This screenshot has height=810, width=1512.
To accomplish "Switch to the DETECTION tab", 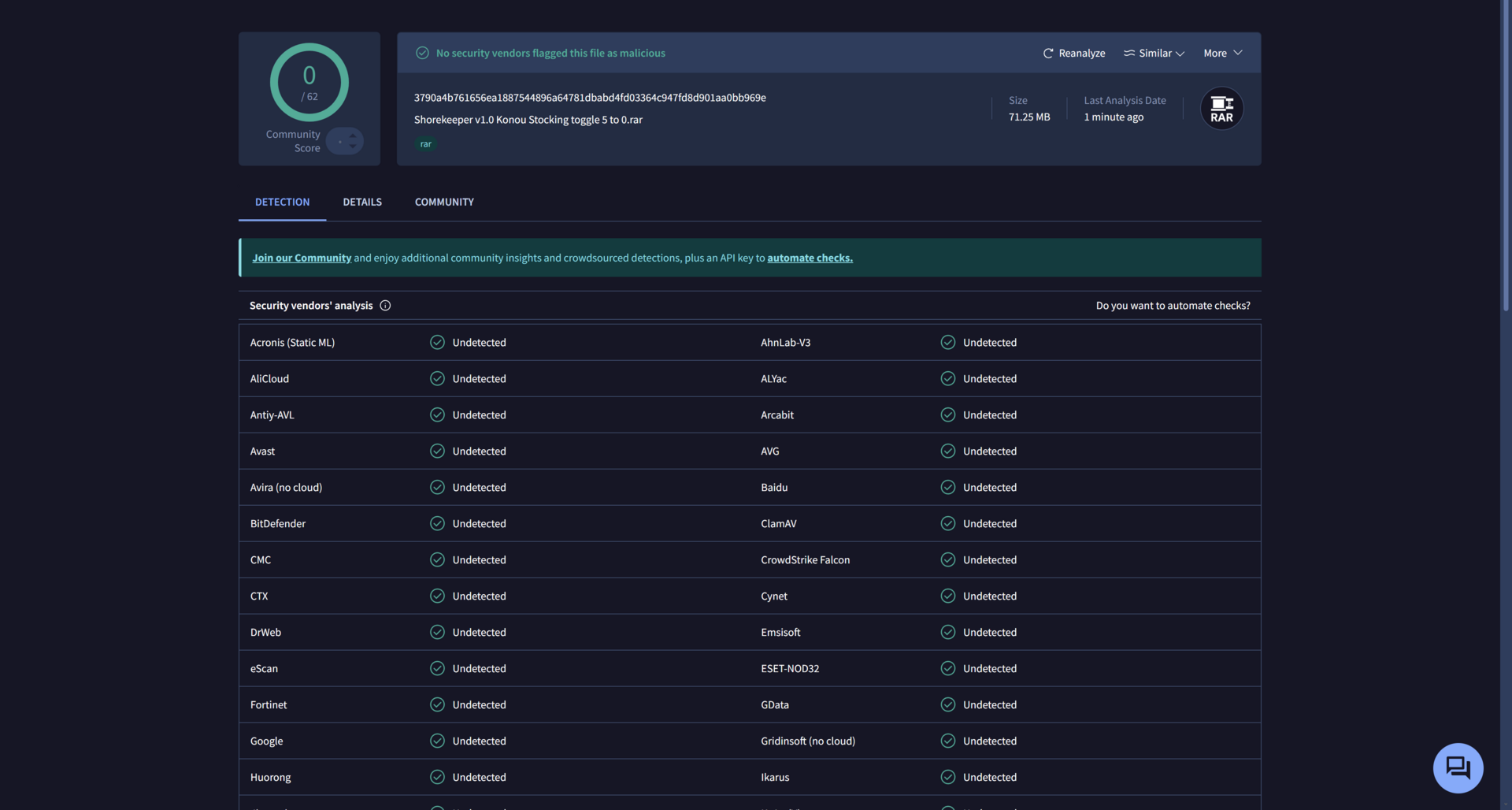I will click(282, 202).
